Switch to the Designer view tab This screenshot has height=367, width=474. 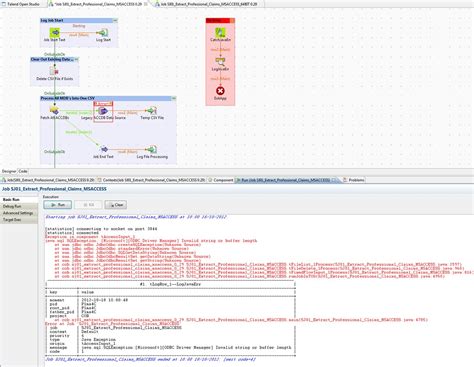[x=9, y=171]
